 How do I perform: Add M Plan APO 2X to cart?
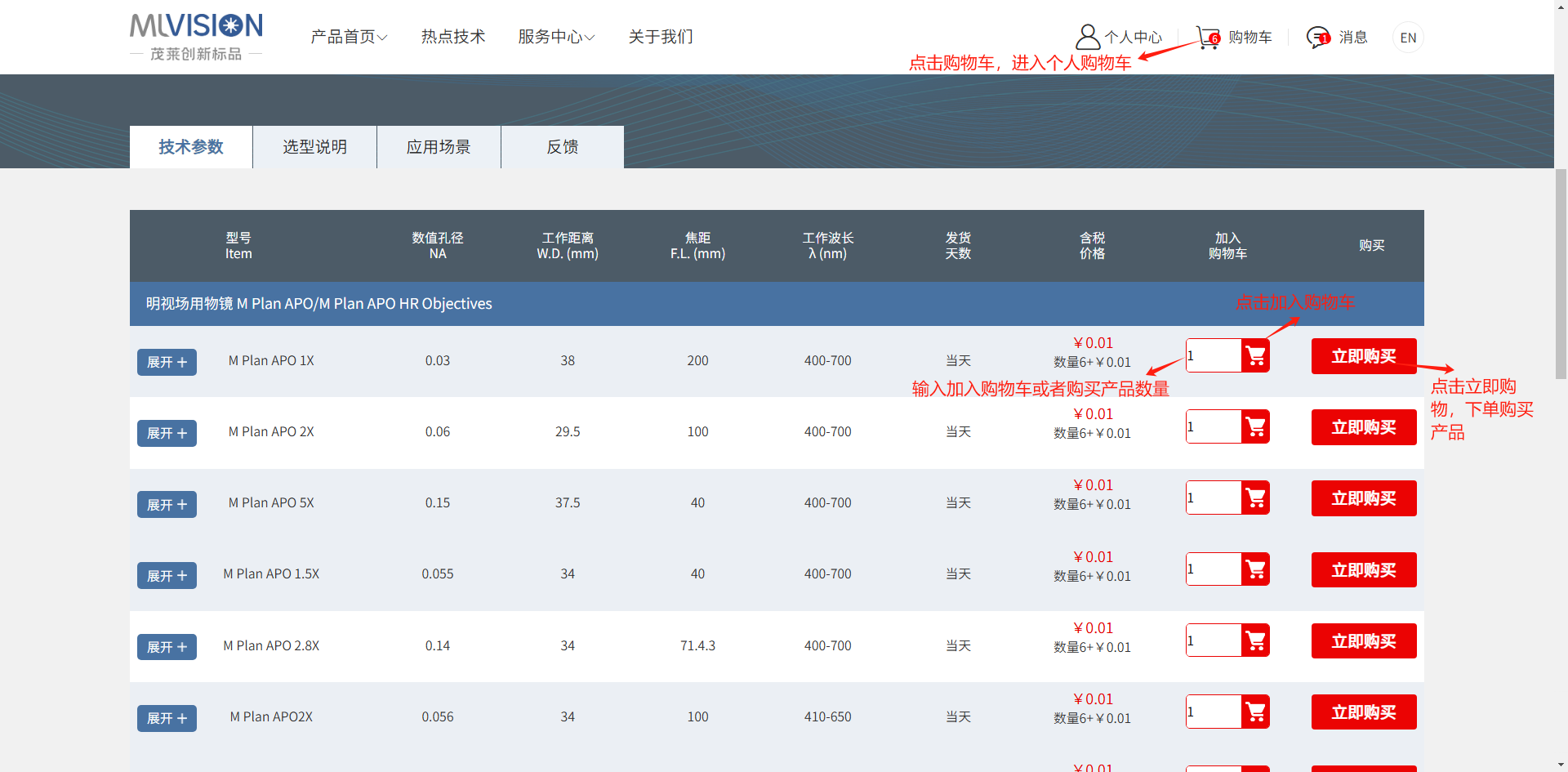pyautogui.click(x=1255, y=426)
